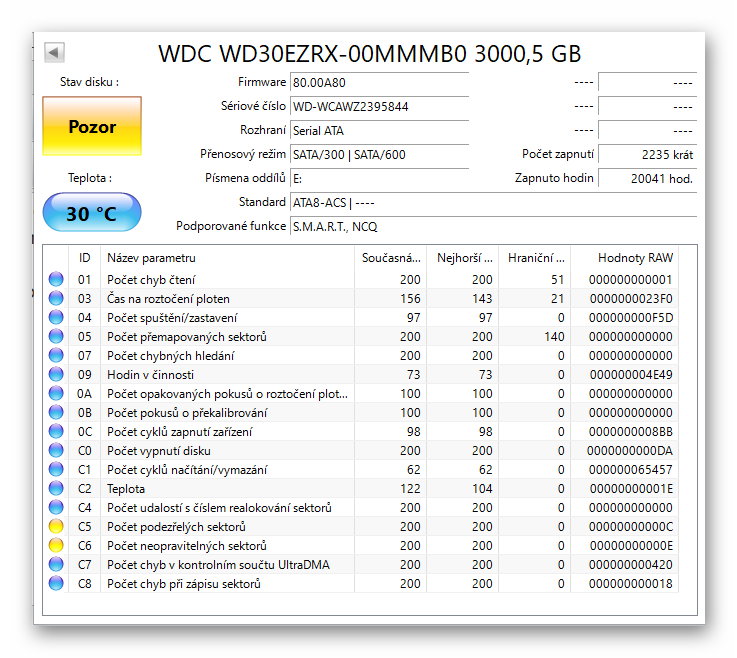The image size is (737, 658).
Task: Select the row Počet podezřelých sektorů
Action: [x=362, y=526]
